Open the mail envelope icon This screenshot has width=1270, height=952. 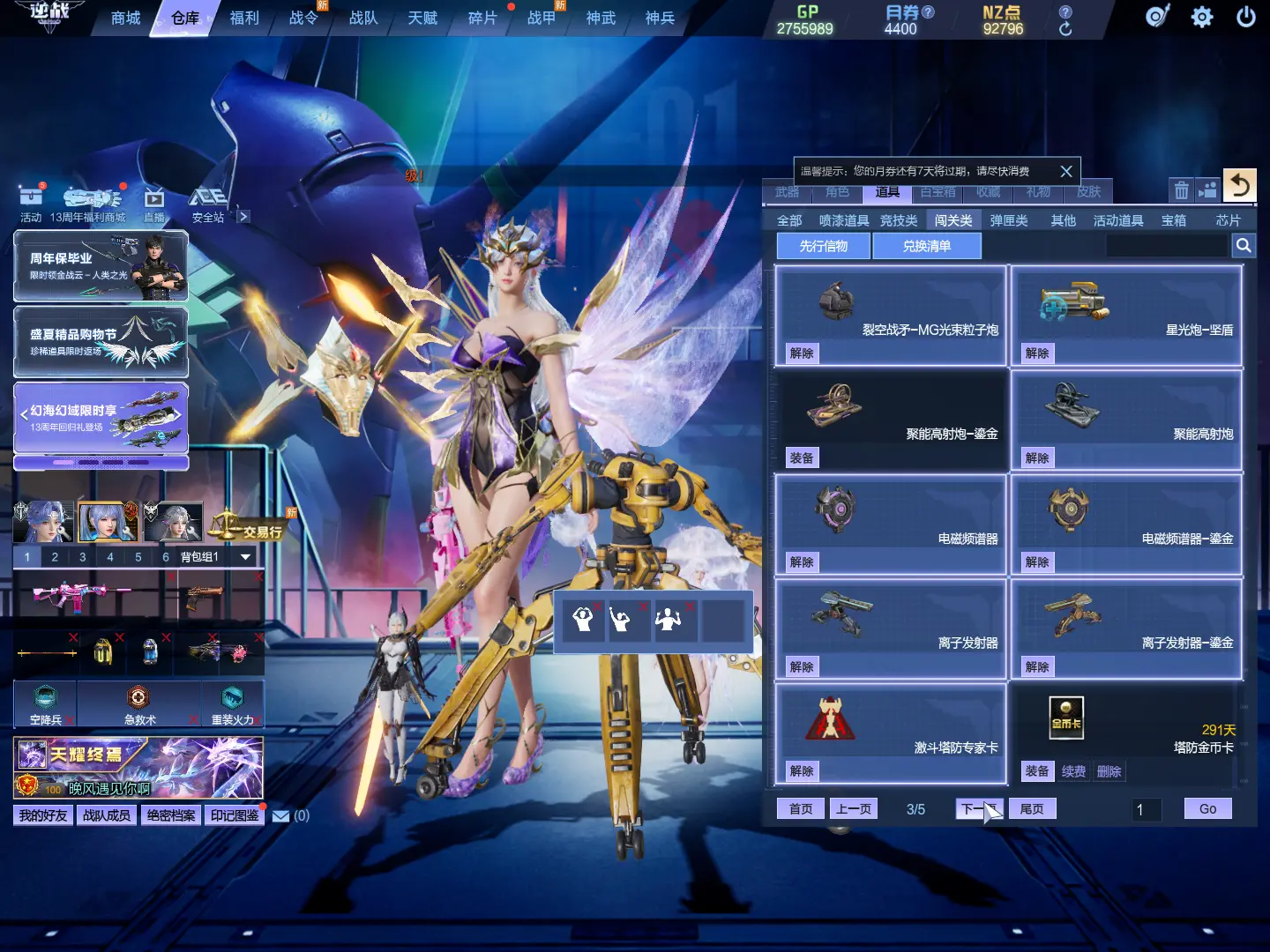point(281,816)
